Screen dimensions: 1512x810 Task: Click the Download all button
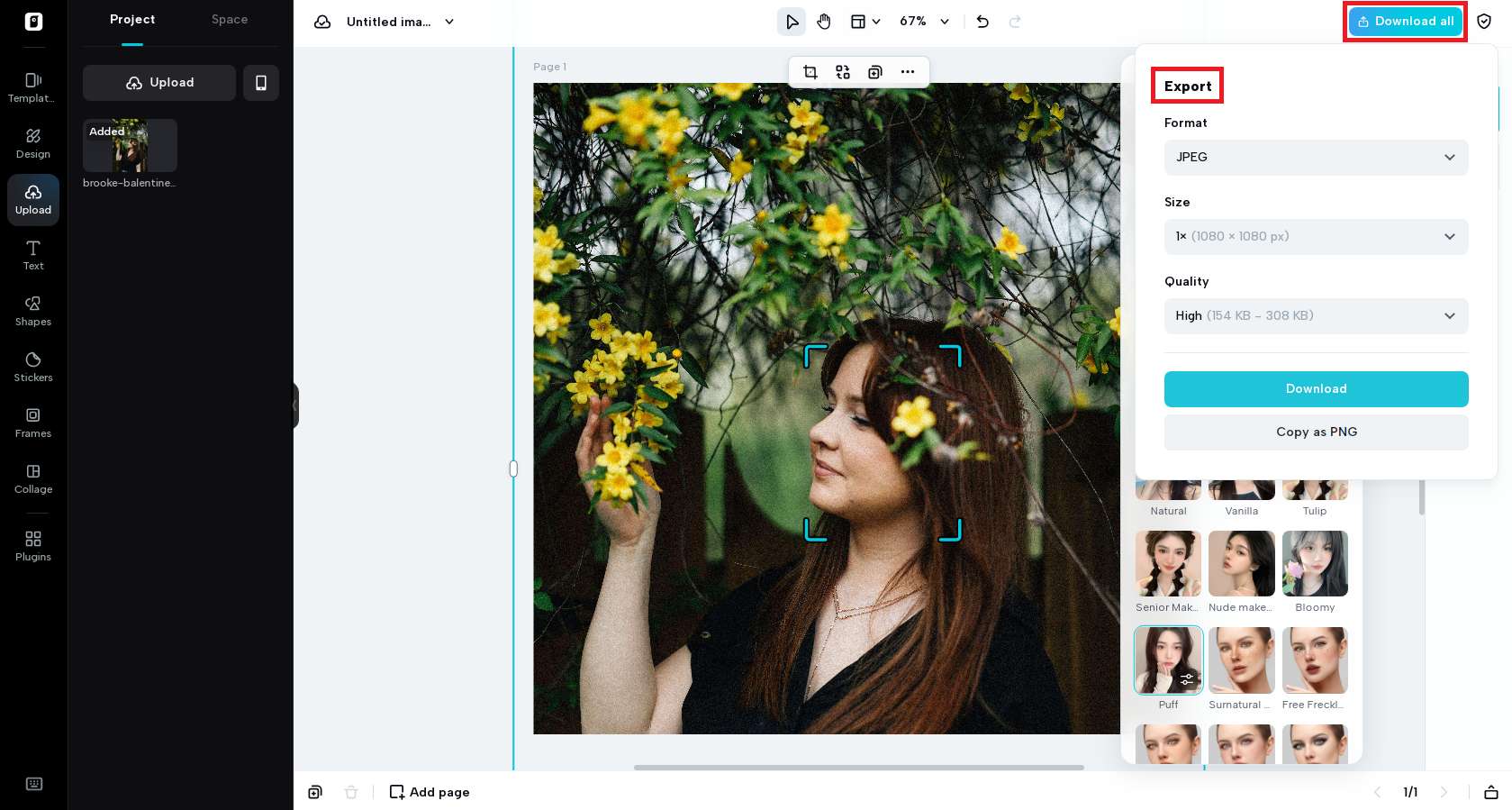tap(1406, 22)
